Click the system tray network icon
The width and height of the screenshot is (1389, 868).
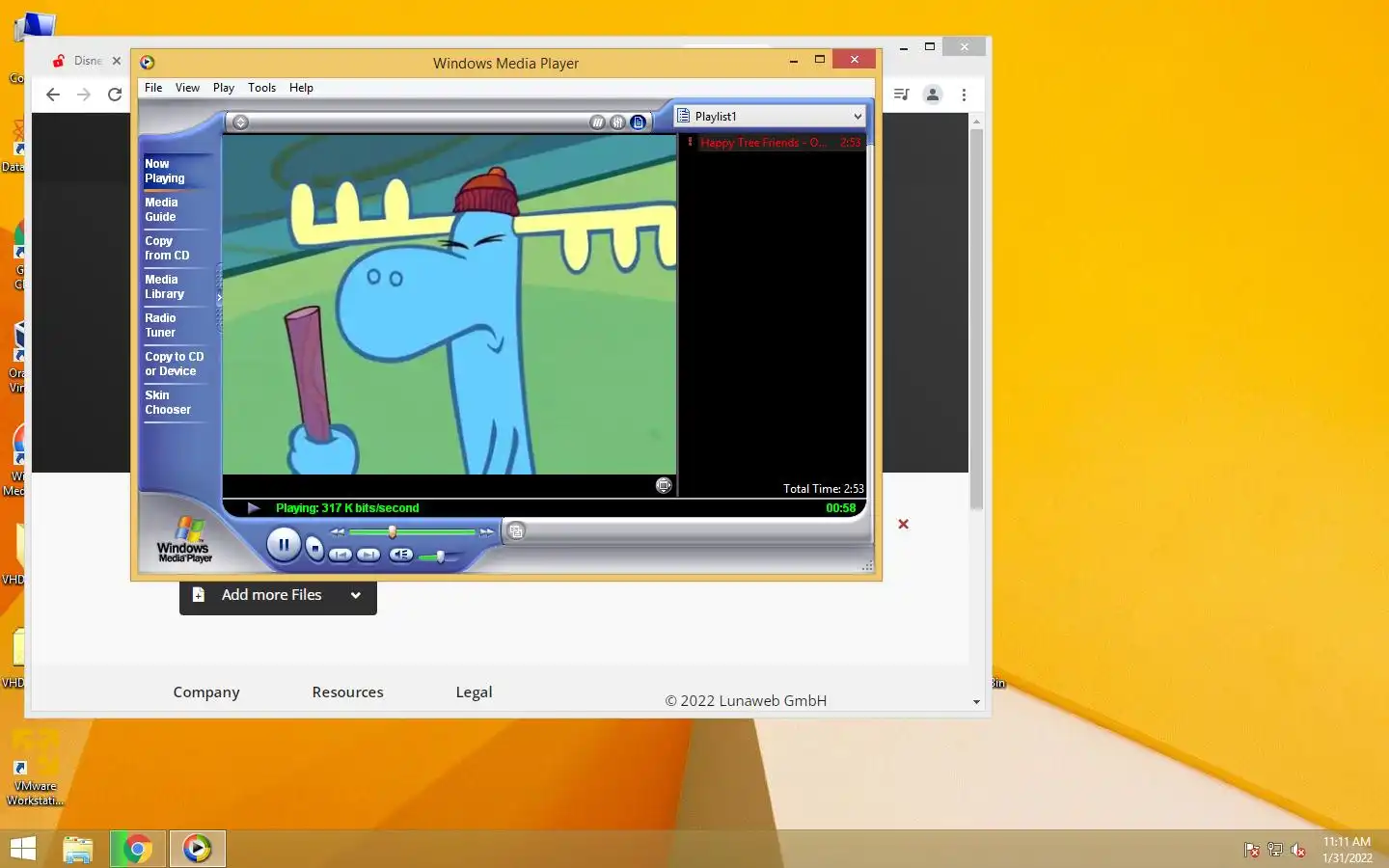[x=1275, y=850]
